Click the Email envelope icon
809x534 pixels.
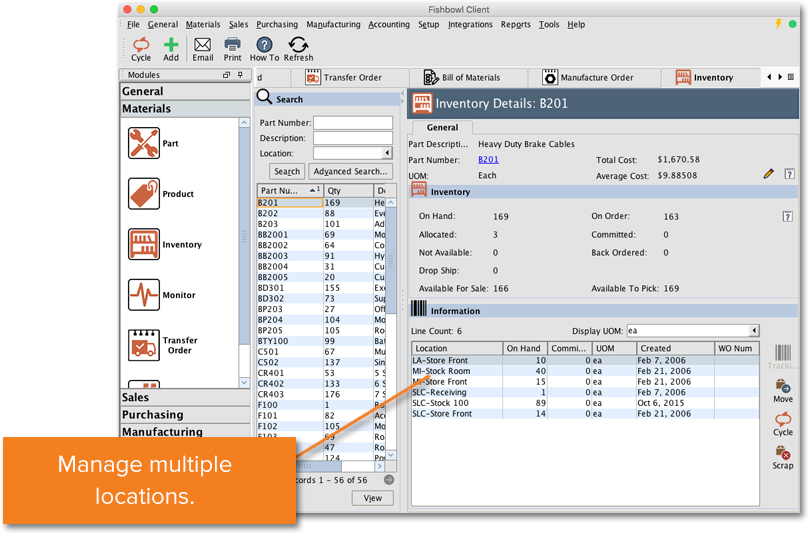(203, 50)
